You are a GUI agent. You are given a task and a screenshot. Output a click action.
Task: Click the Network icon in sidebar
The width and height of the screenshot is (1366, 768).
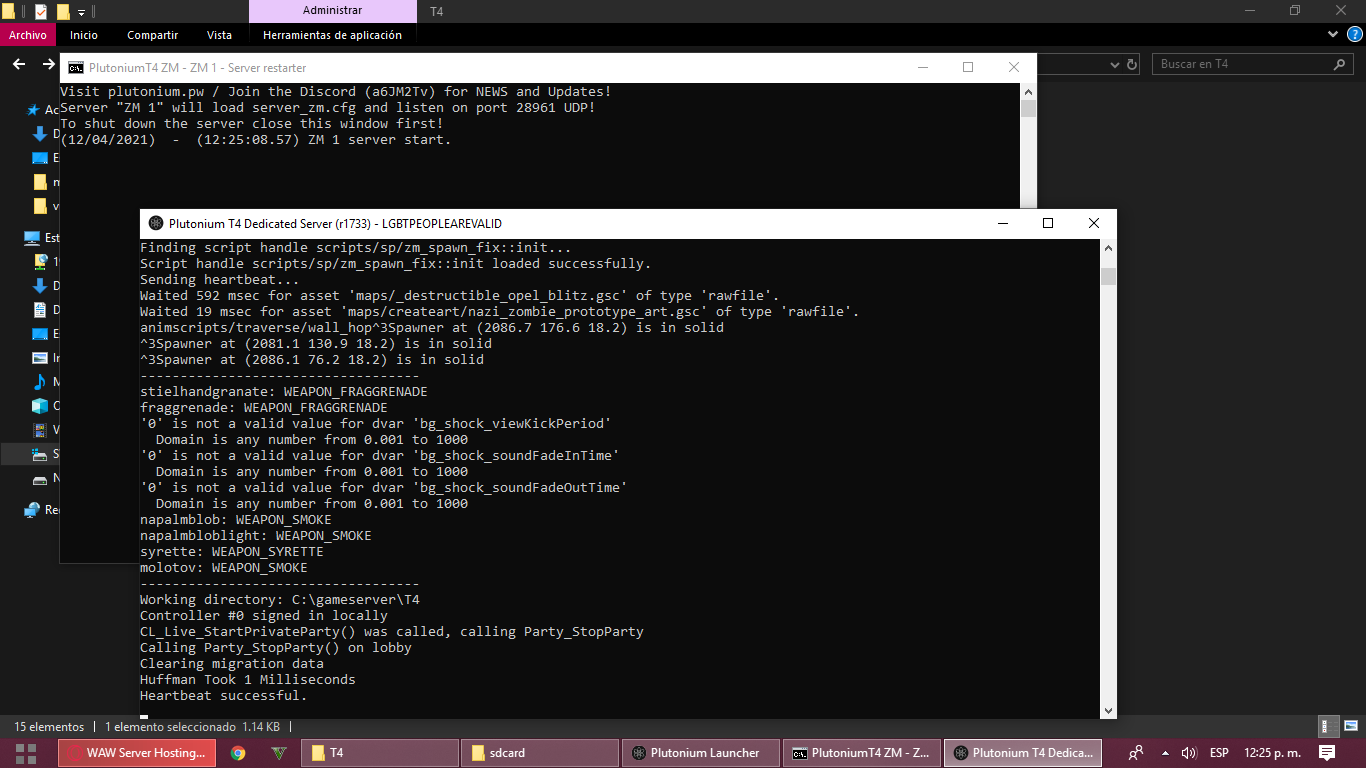(x=32, y=510)
